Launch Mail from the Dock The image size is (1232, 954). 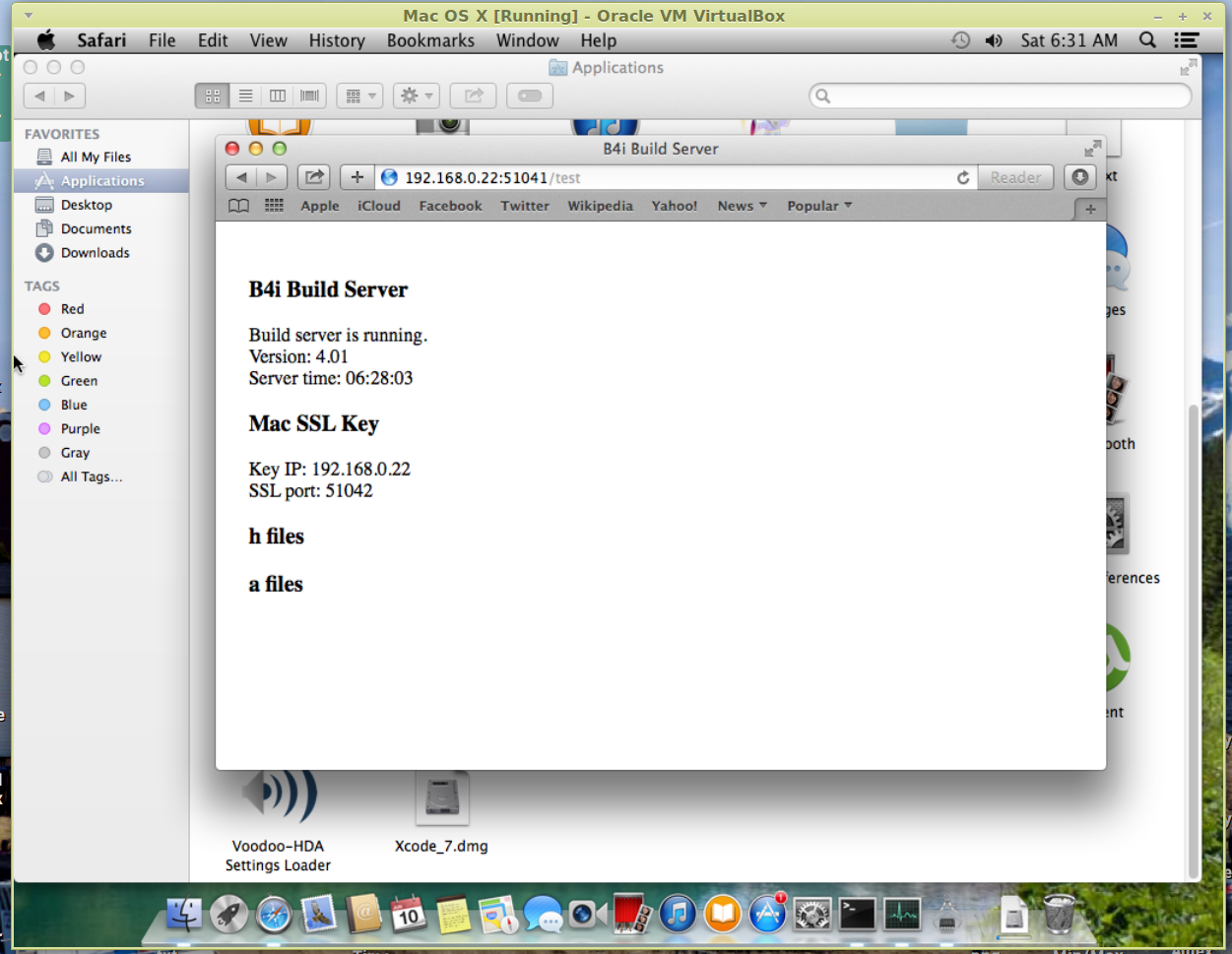(x=319, y=915)
